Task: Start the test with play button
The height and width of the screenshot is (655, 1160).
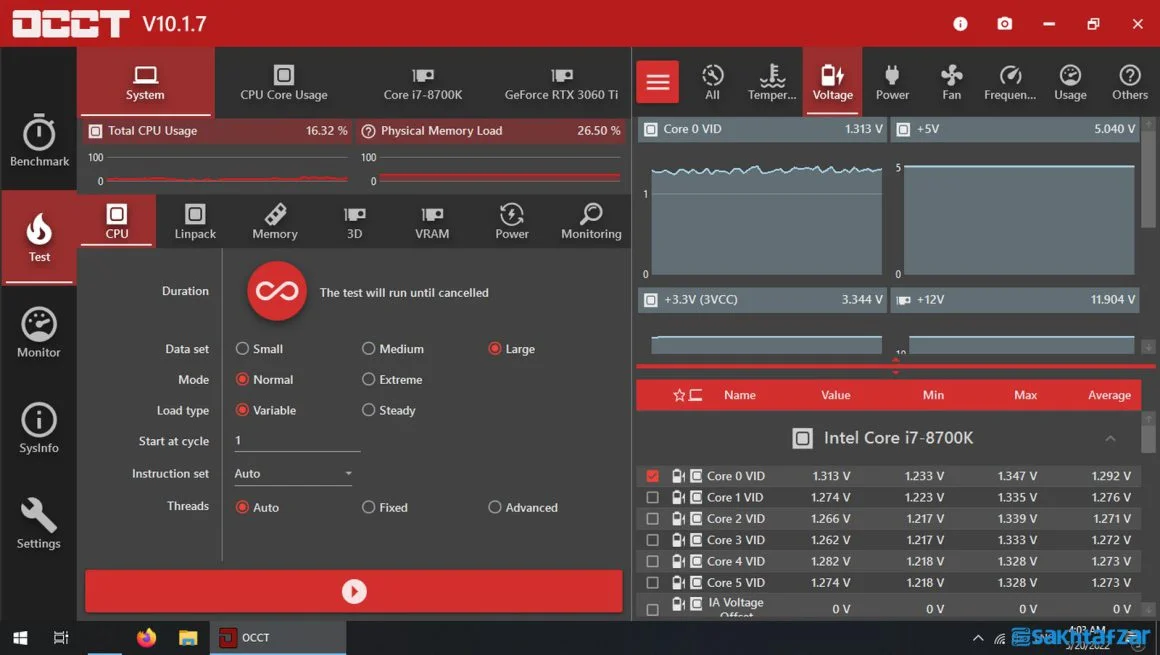Action: point(354,591)
